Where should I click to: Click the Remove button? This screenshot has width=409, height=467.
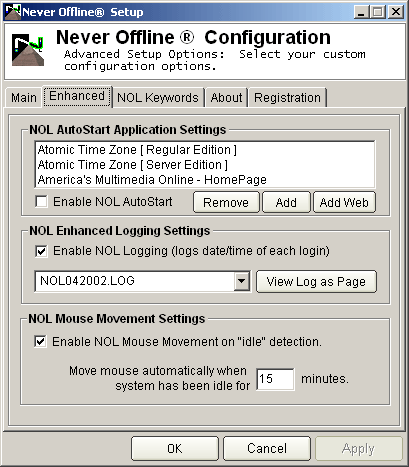click(226, 202)
